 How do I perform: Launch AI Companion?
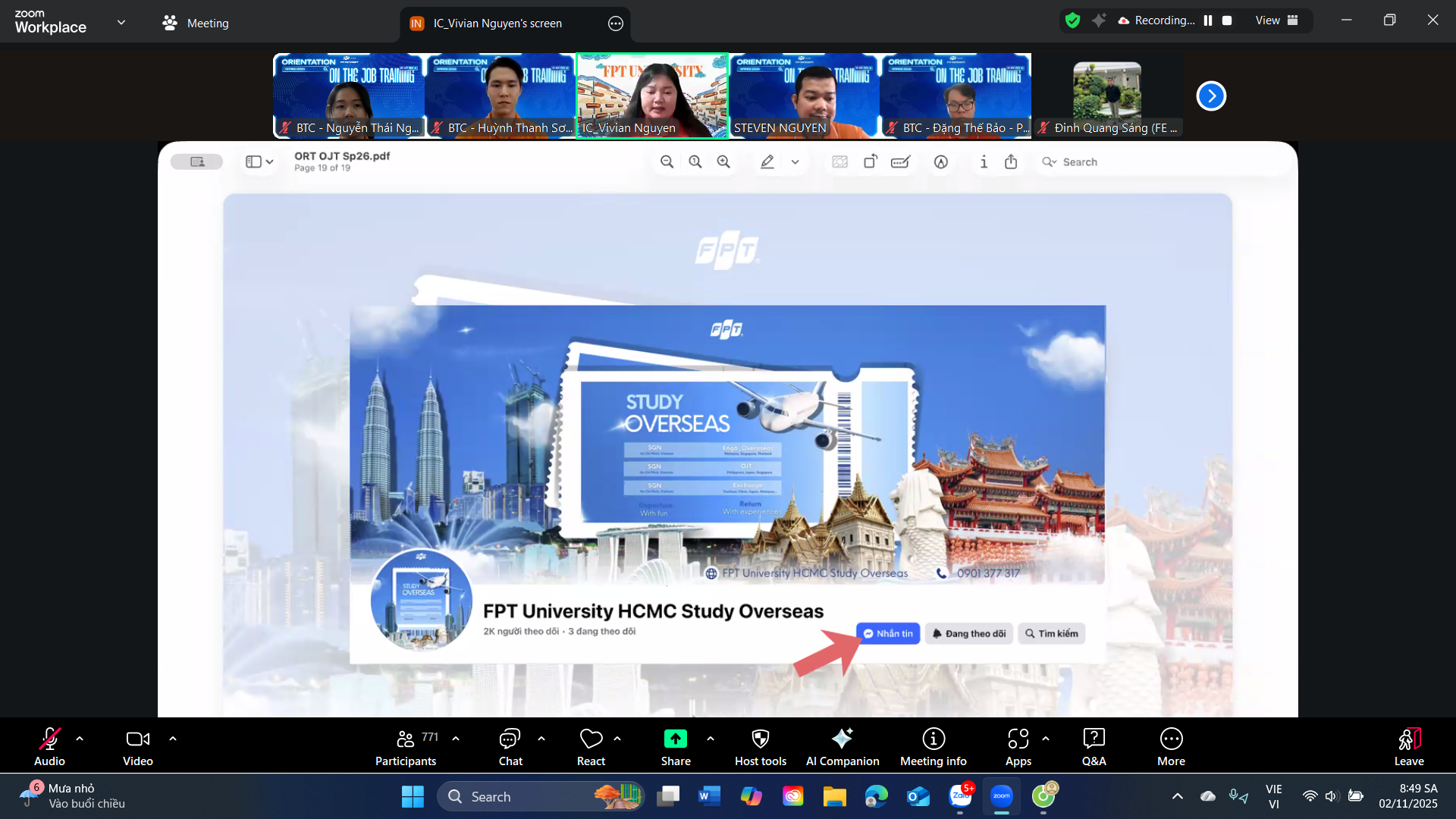pos(842,747)
